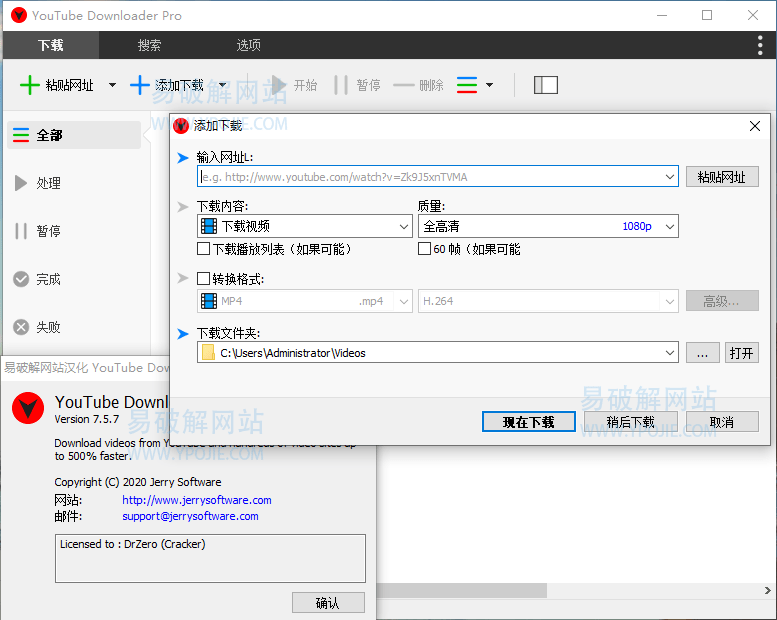Switch to the 搜索 (Search) tab
This screenshot has width=777, height=620.
pos(149,45)
